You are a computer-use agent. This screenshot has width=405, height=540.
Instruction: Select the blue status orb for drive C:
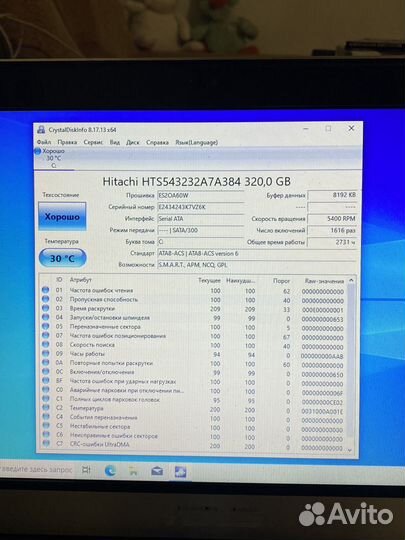pos(38,151)
